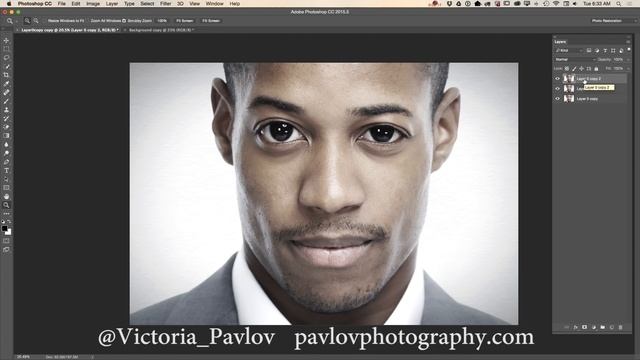Image resolution: width=640 pixels, height=360 pixels.
Task: Select the Brush tool
Action: pyautogui.click(x=6, y=101)
